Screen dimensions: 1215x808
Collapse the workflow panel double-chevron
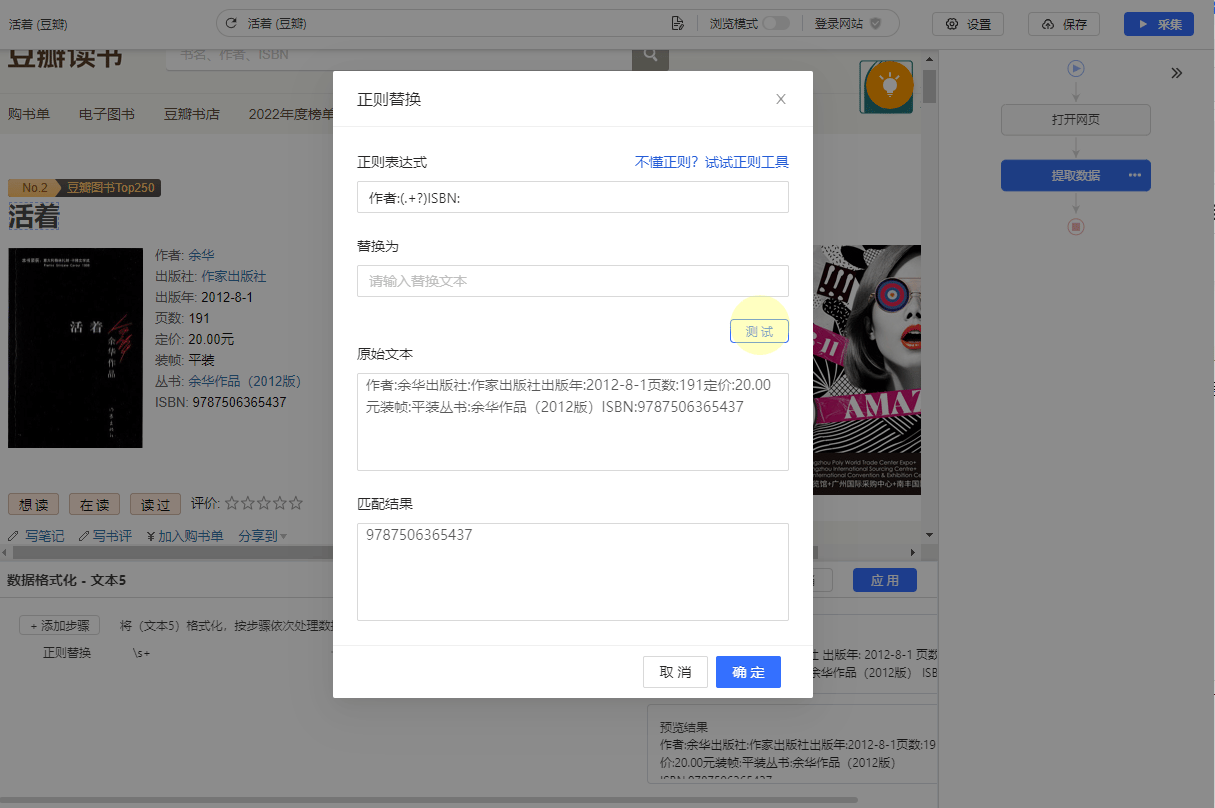pyautogui.click(x=1177, y=73)
